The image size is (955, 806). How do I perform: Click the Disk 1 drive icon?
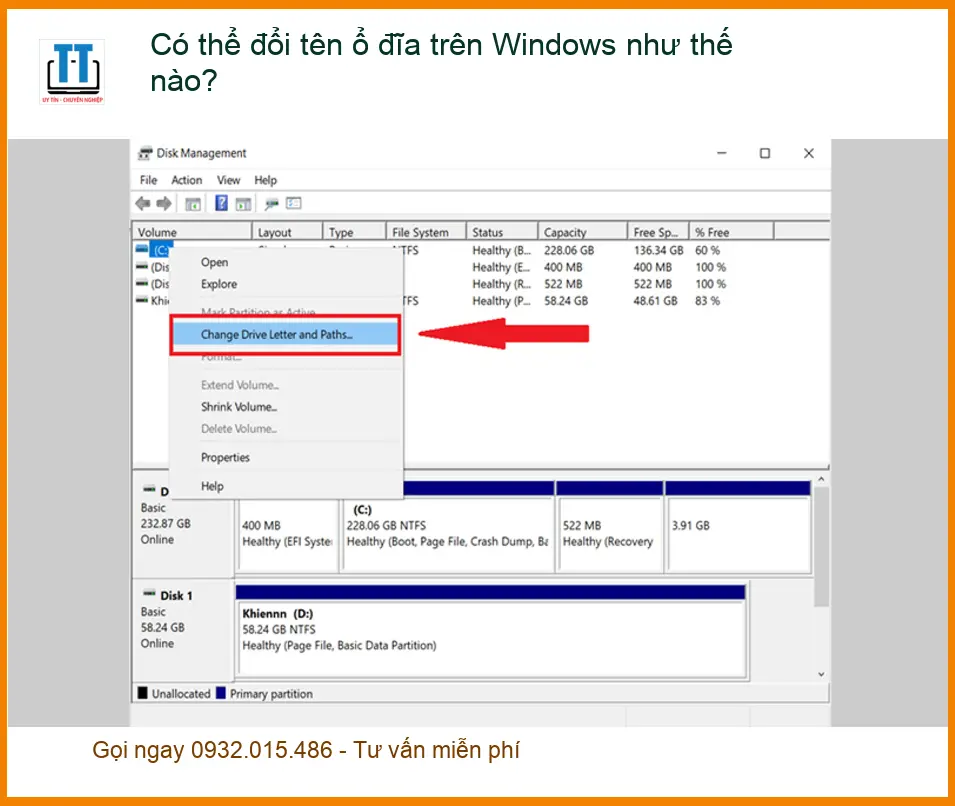(x=149, y=594)
